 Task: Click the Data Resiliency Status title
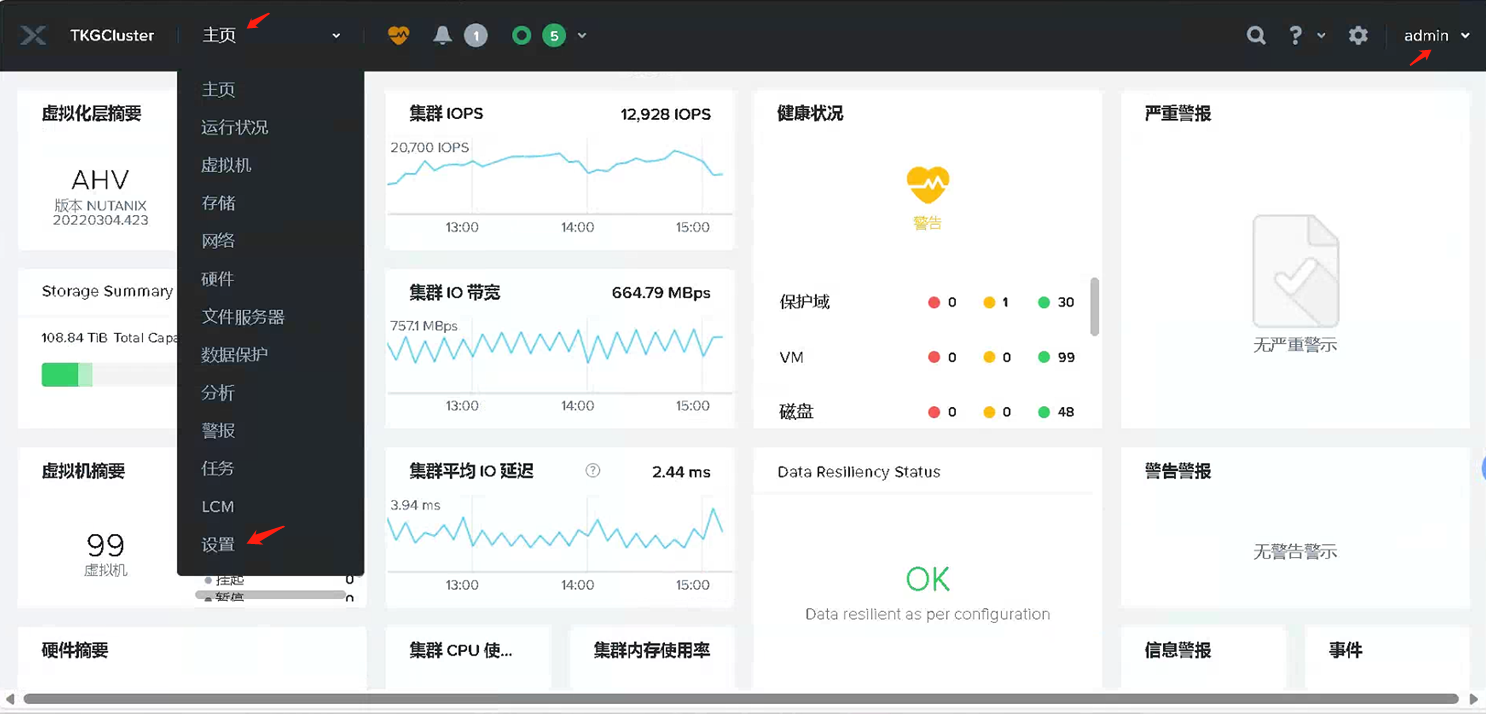[859, 472]
